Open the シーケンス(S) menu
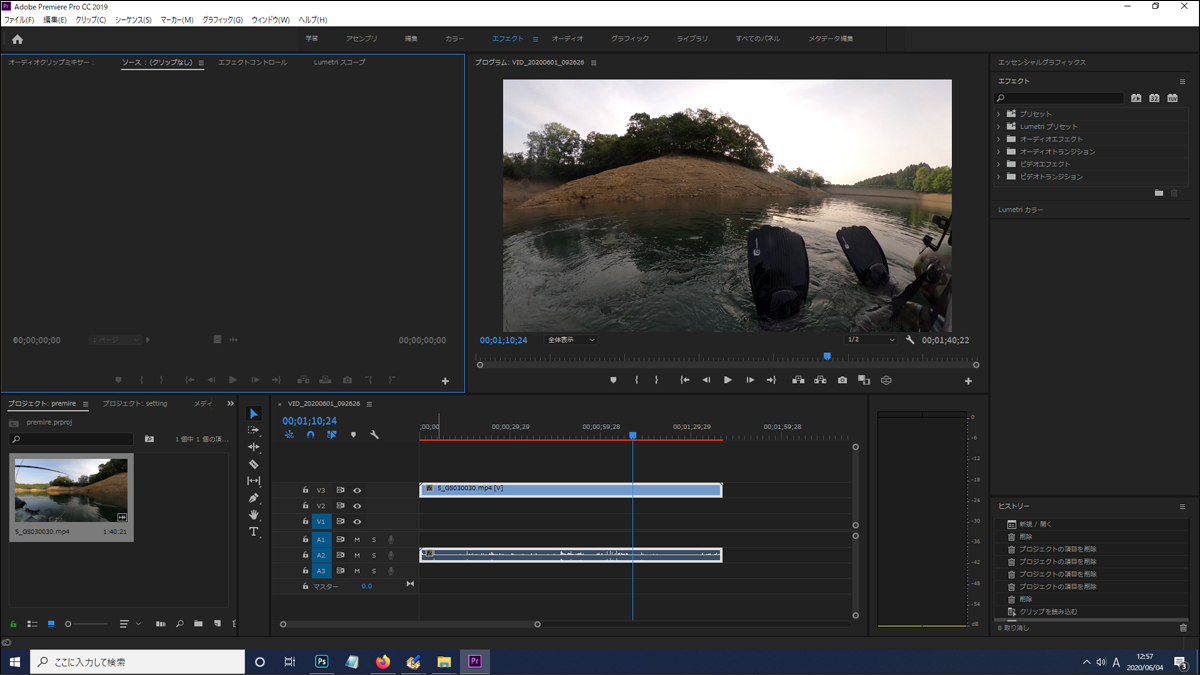The image size is (1200, 675). [x=133, y=20]
